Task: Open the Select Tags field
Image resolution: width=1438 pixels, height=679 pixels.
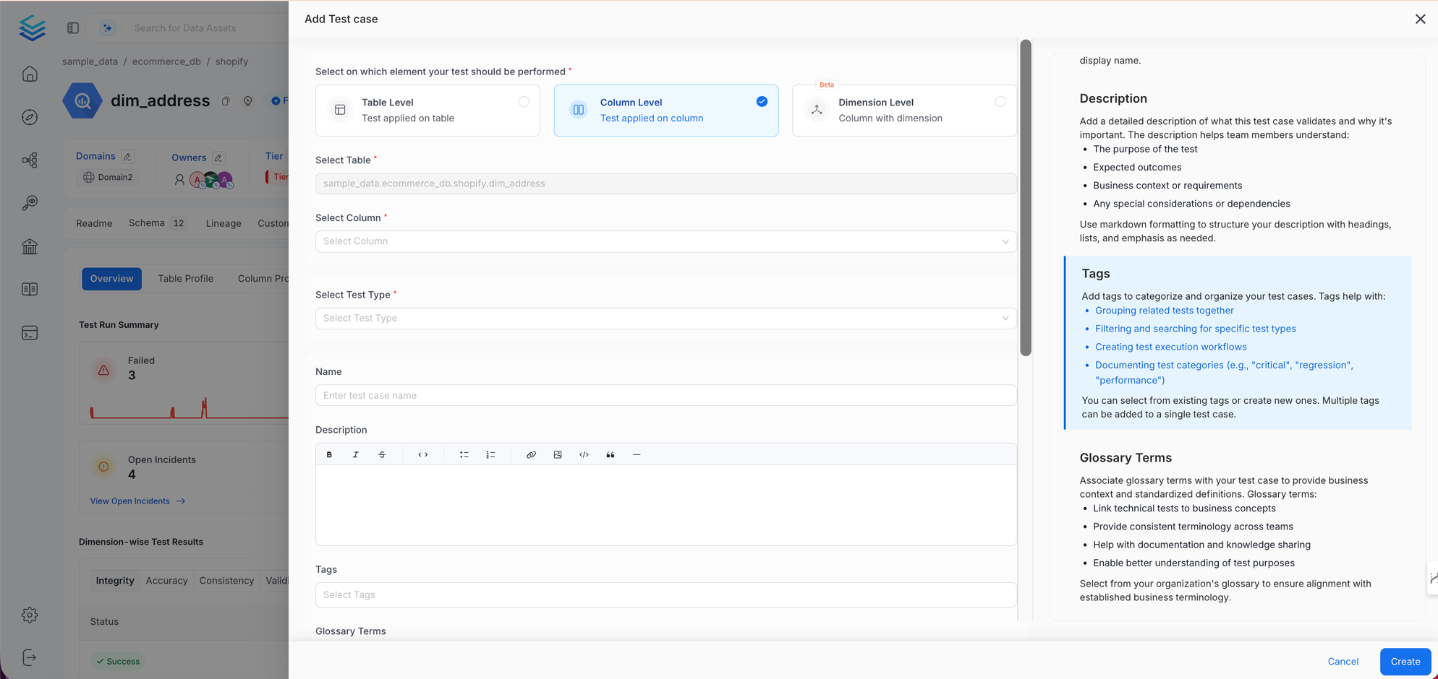Action: (665, 594)
